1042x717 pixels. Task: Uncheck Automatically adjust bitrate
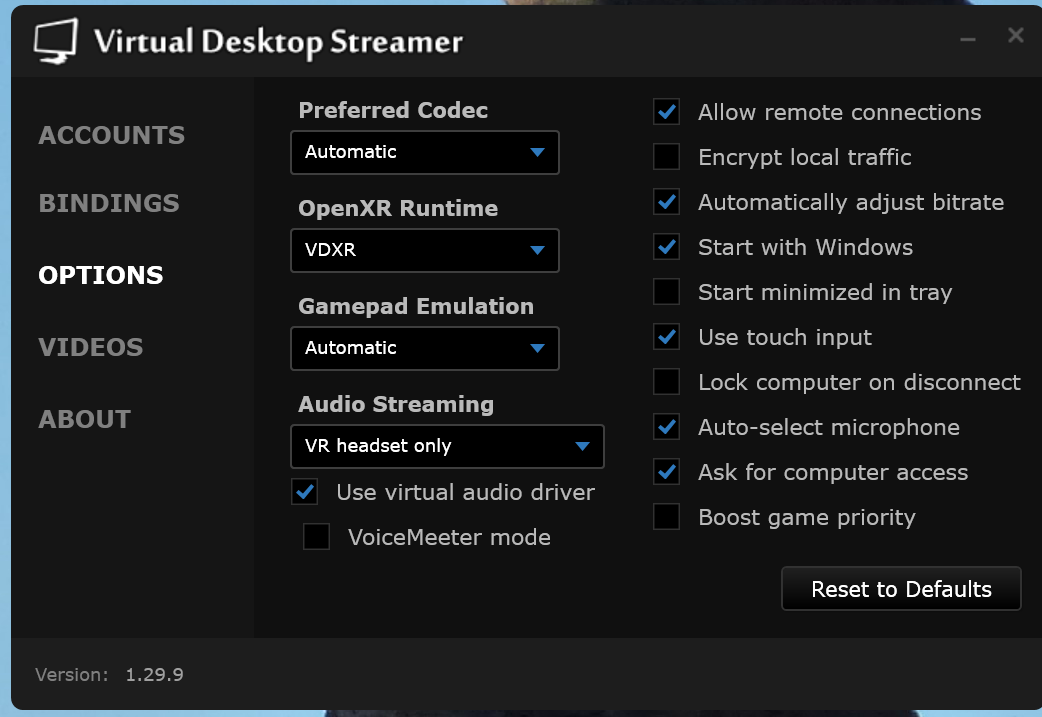click(x=667, y=202)
